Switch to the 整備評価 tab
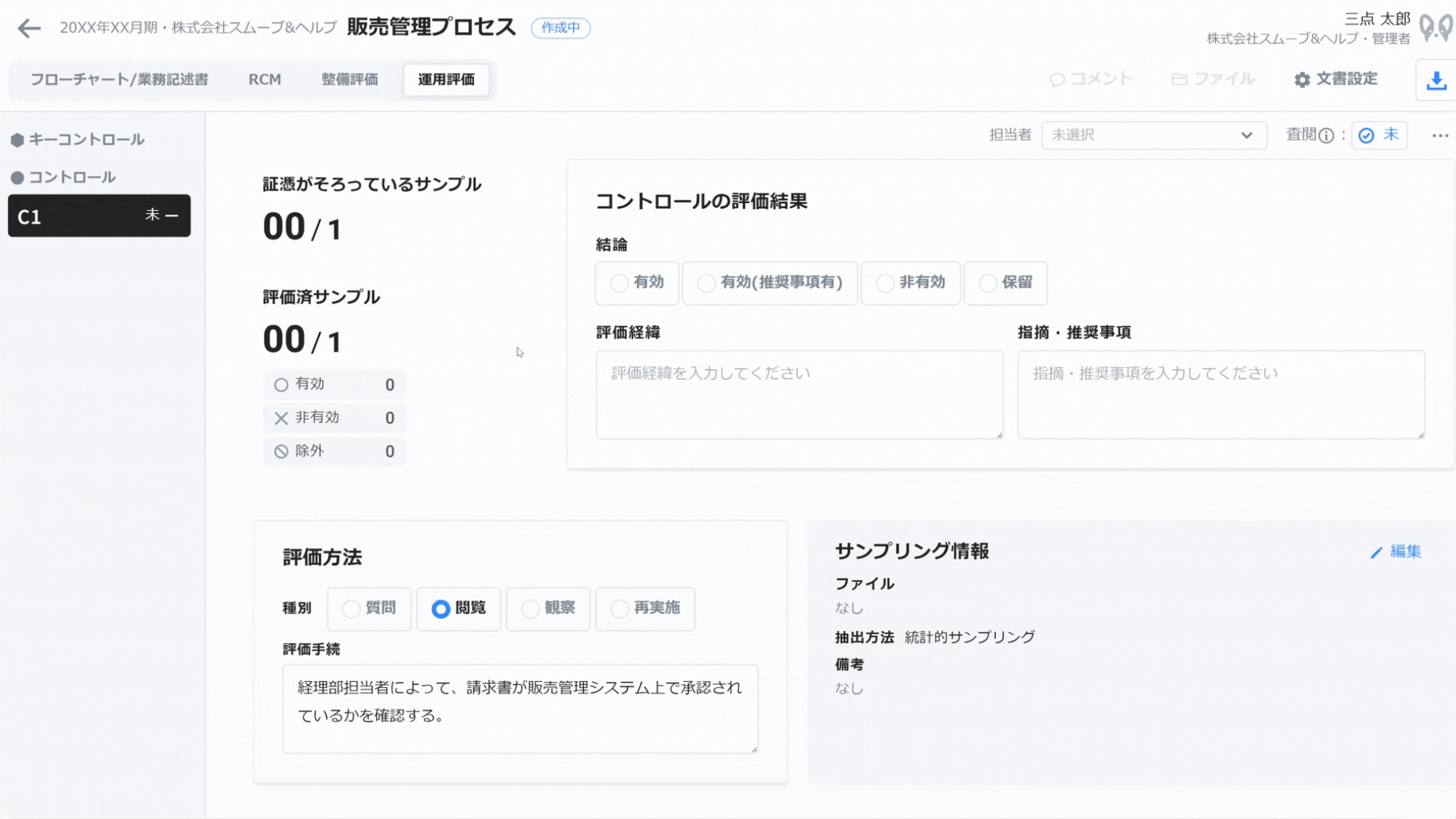Image resolution: width=1456 pixels, height=819 pixels. pyautogui.click(x=350, y=80)
